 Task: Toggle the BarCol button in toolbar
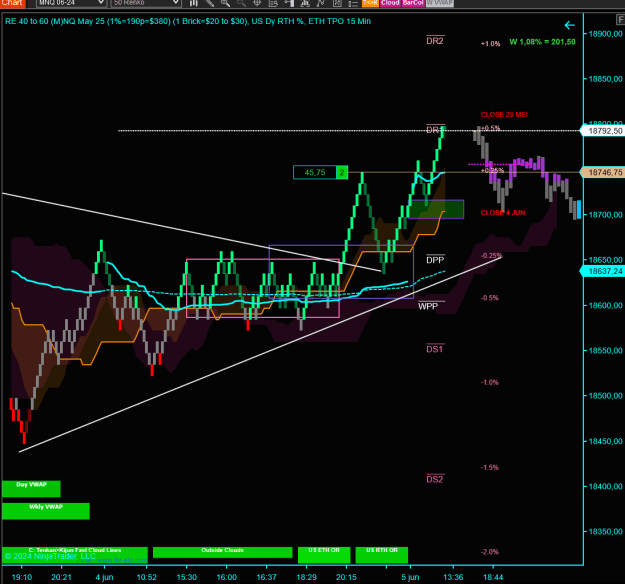point(413,3)
